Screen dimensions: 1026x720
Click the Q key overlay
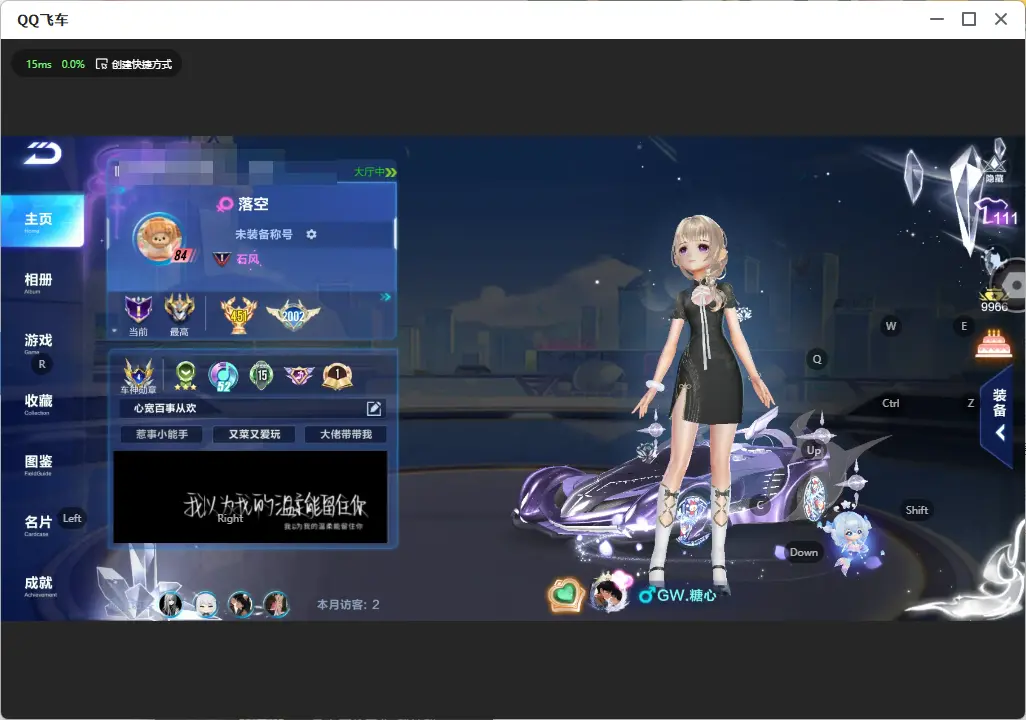pos(817,359)
